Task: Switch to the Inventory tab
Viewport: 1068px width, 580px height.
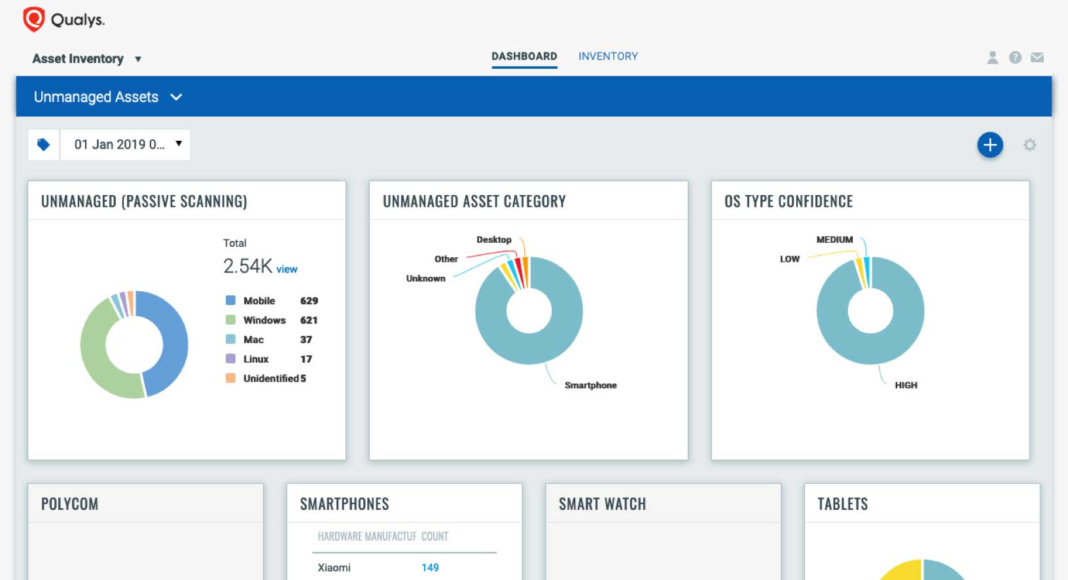Action: 608,57
